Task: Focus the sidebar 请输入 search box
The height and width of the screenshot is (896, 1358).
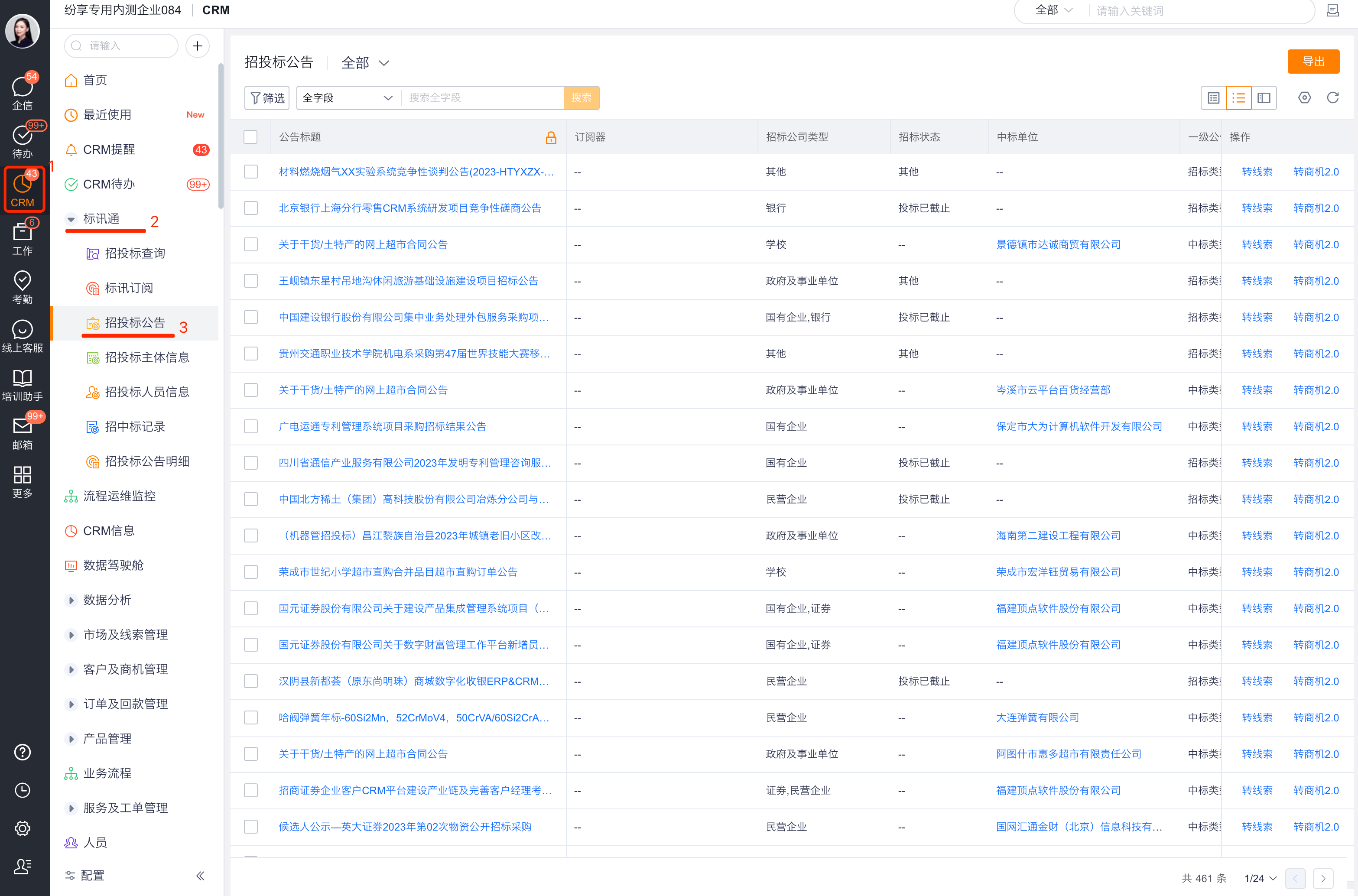Action: pyautogui.click(x=121, y=46)
